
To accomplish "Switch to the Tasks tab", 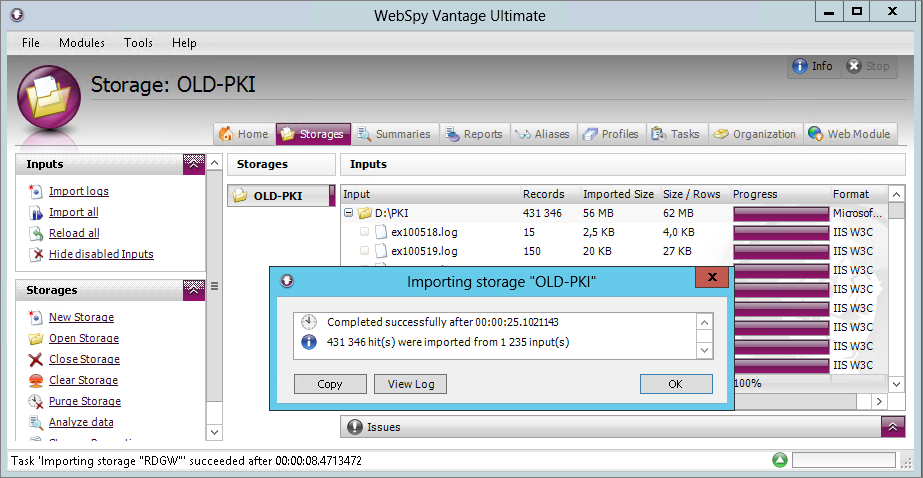I will (x=676, y=134).
